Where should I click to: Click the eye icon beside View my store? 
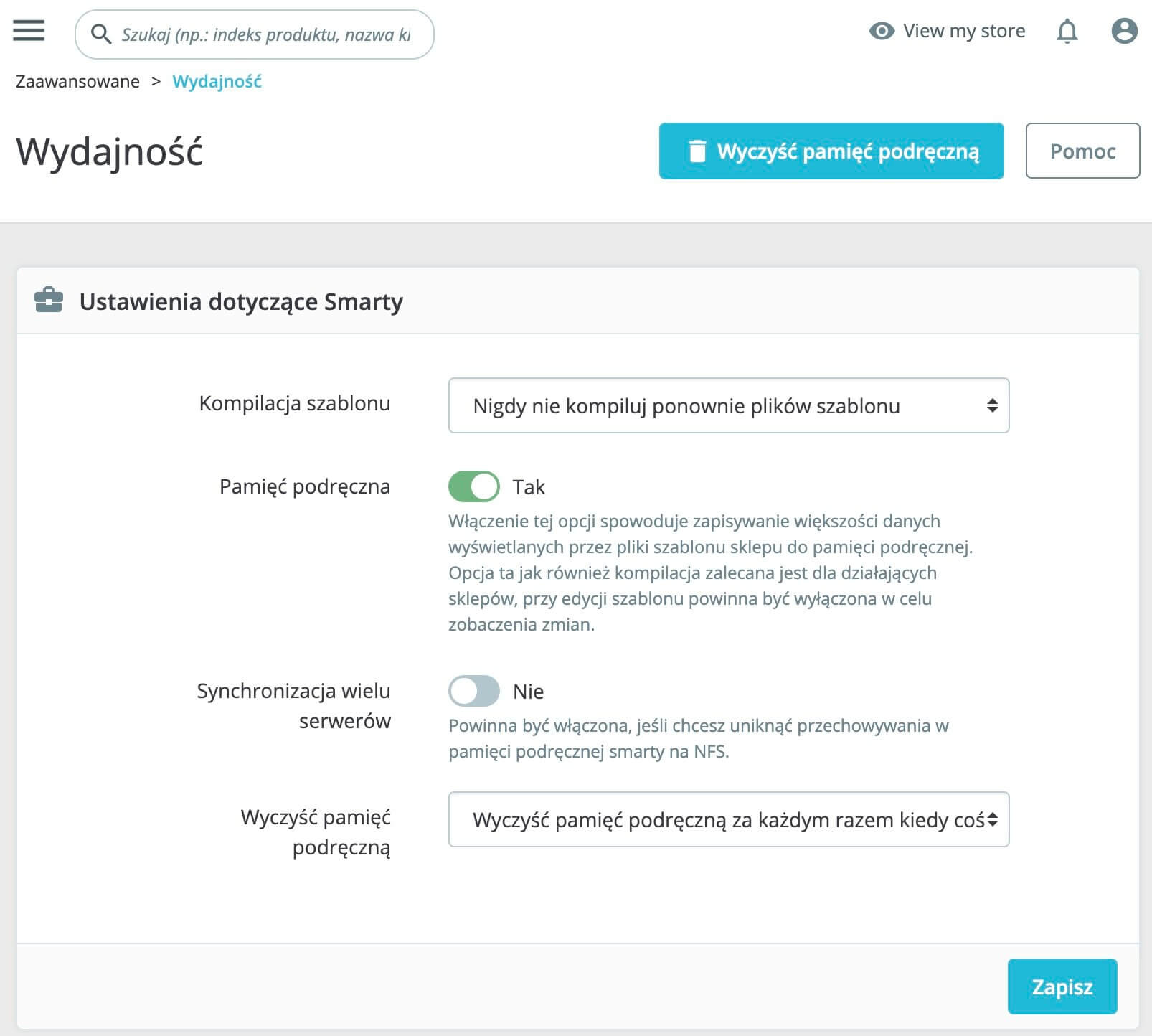point(882,31)
